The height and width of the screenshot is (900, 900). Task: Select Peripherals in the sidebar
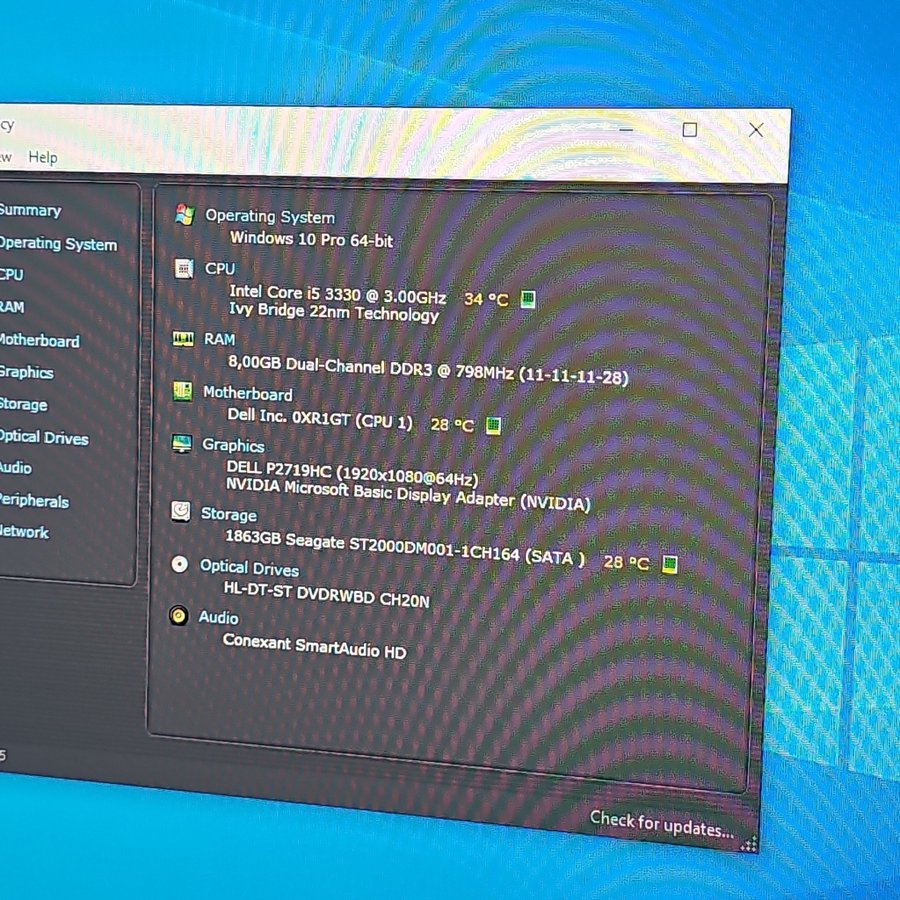pos(34,501)
